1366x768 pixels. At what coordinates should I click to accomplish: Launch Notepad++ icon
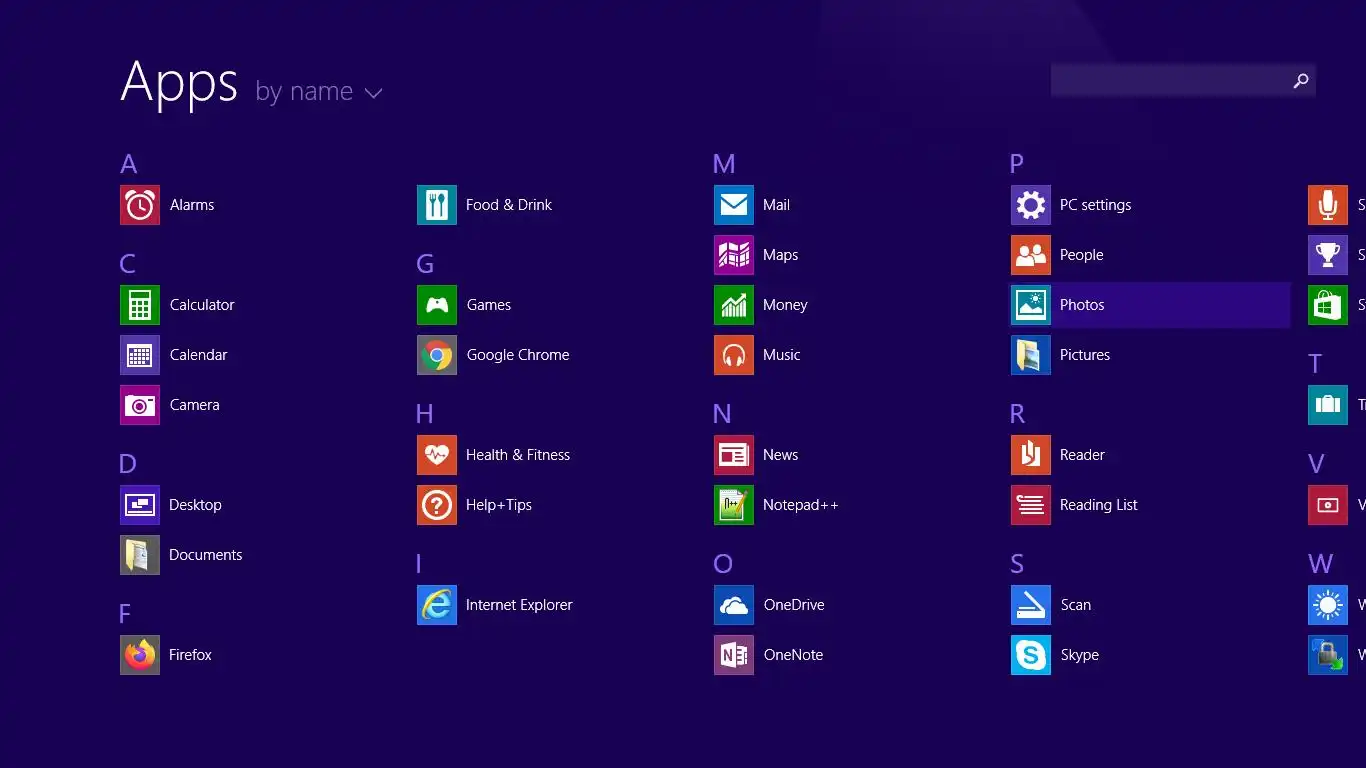point(734,505)
